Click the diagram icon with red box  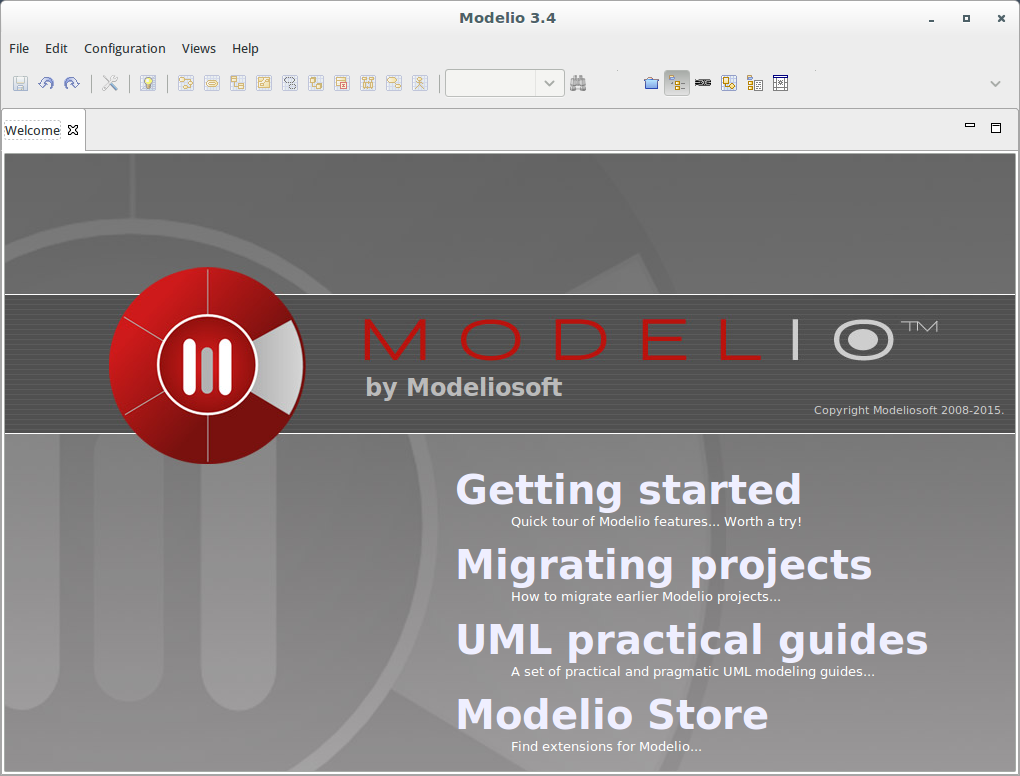pyautogui.click(x=342, y=83)
